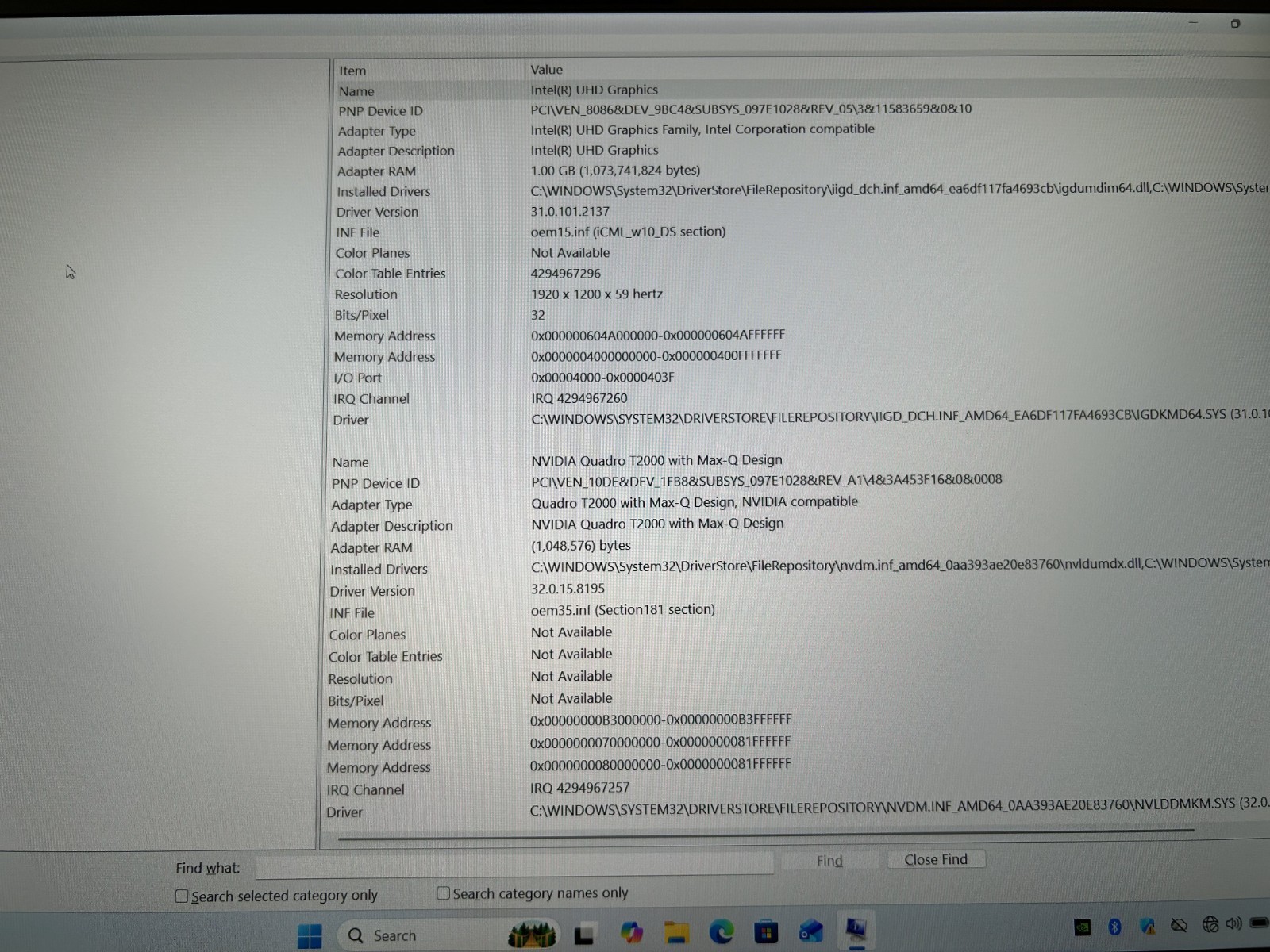Select Resolution 1920 x 1200 x 59 hertz

click(x=596, y=294)
